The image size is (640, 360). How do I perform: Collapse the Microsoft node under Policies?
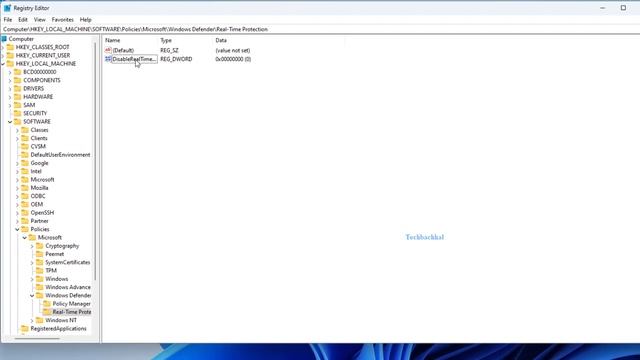pos(24,238)
